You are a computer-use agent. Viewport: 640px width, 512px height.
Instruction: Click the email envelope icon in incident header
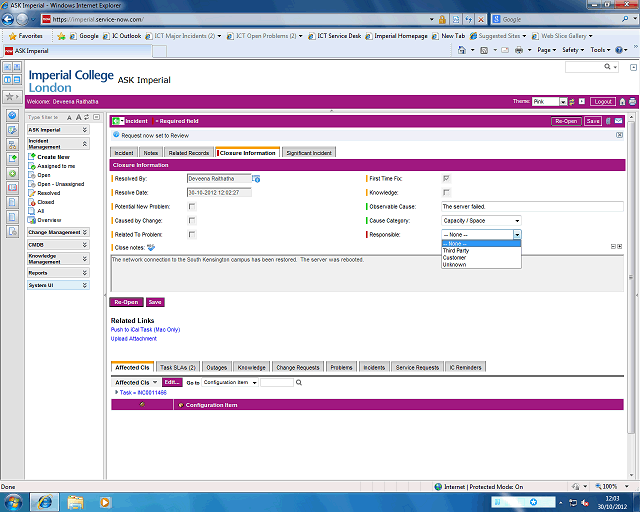pyautogui.click(x=619, y=121)
